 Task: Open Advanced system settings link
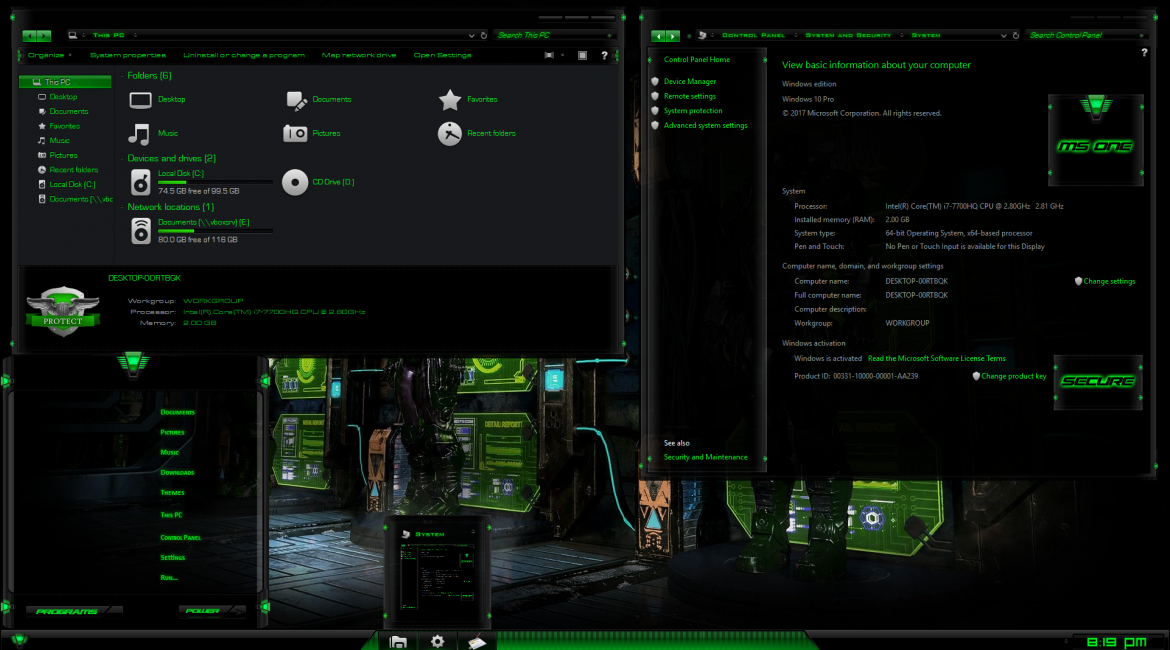point(705,125)
